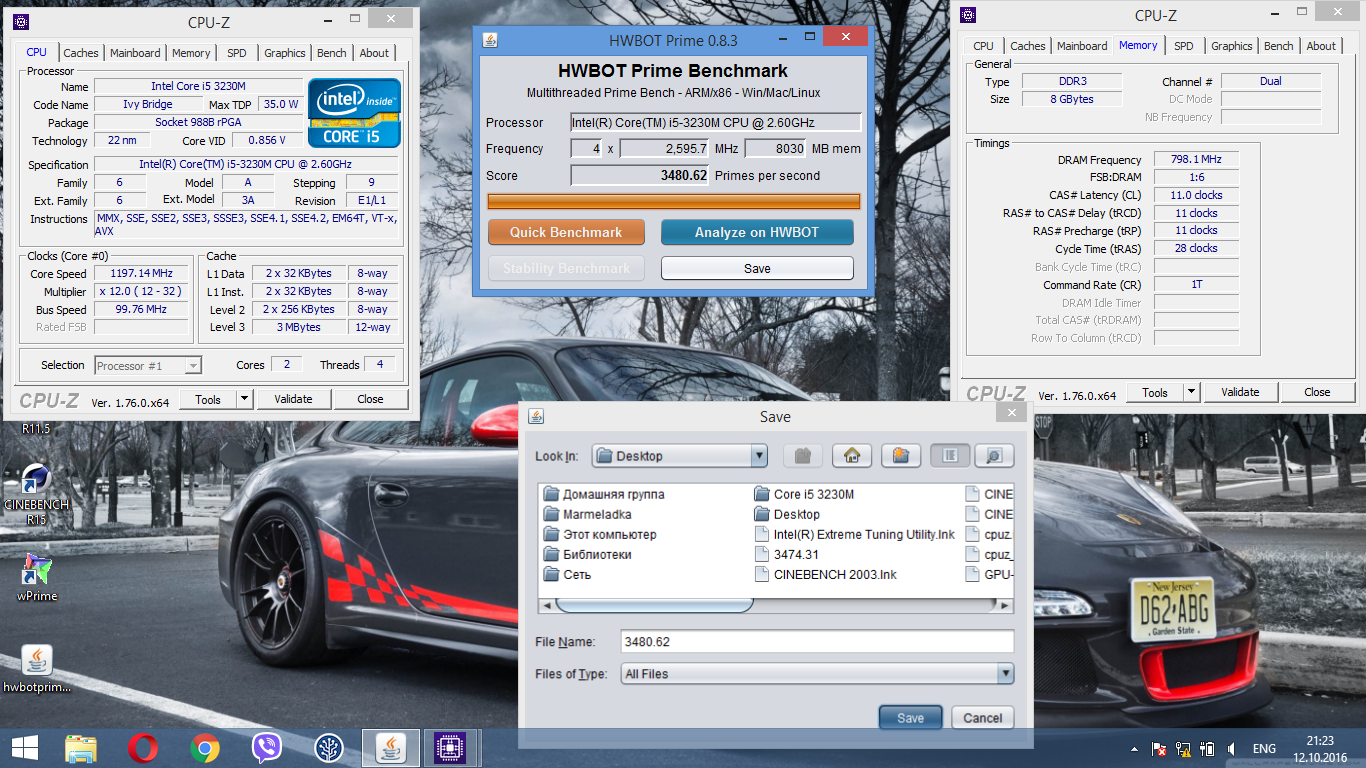Select Intel(R) Extreme Tuning Utility.lnk file
The width and height of the screenshot is (1366, 768).
855,534
